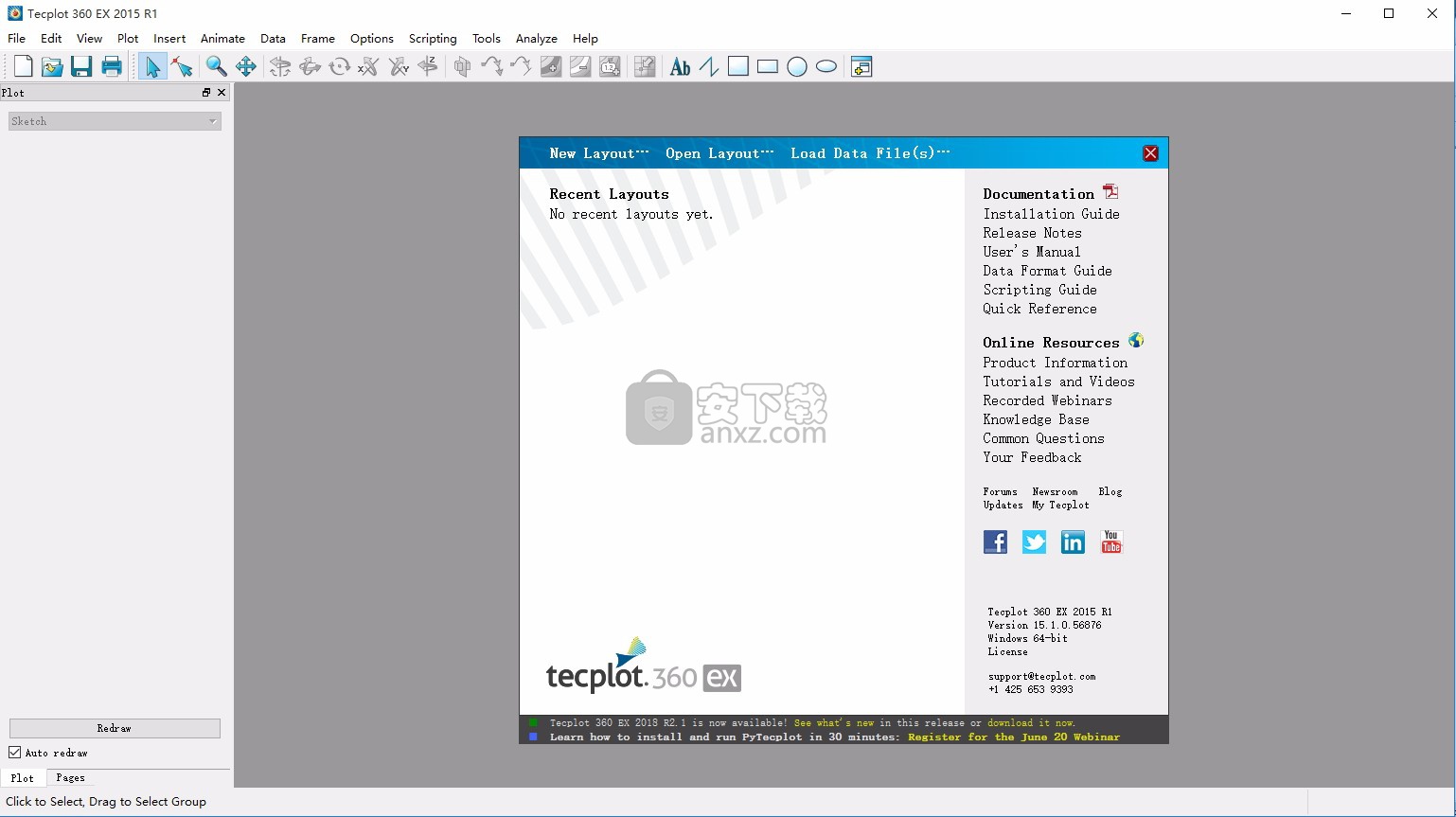The width and height of the screenshot is (1456, 817).
Task: Select the spherical rotate tool
Action: (x=280, y=66)
